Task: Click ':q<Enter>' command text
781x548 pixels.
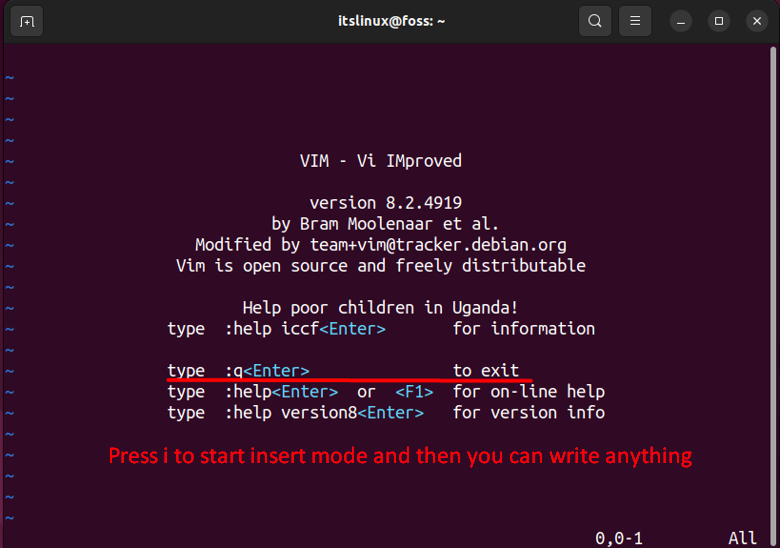Action: click(x=267, y=371)
